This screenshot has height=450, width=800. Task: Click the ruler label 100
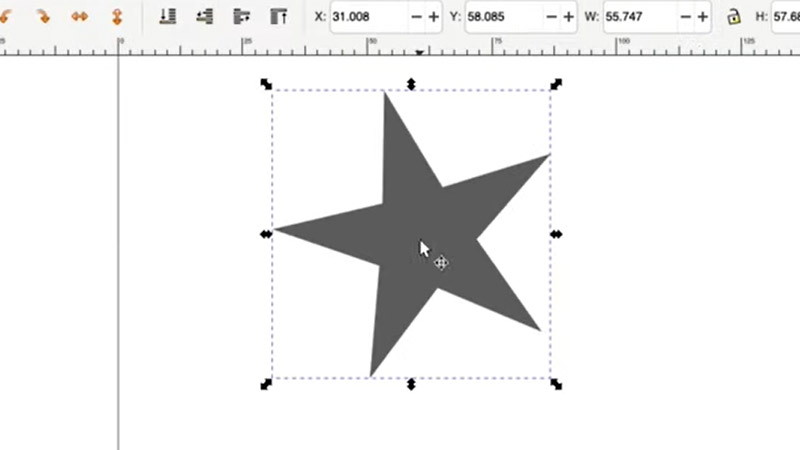pyautogui.click(x=624, y=41)
